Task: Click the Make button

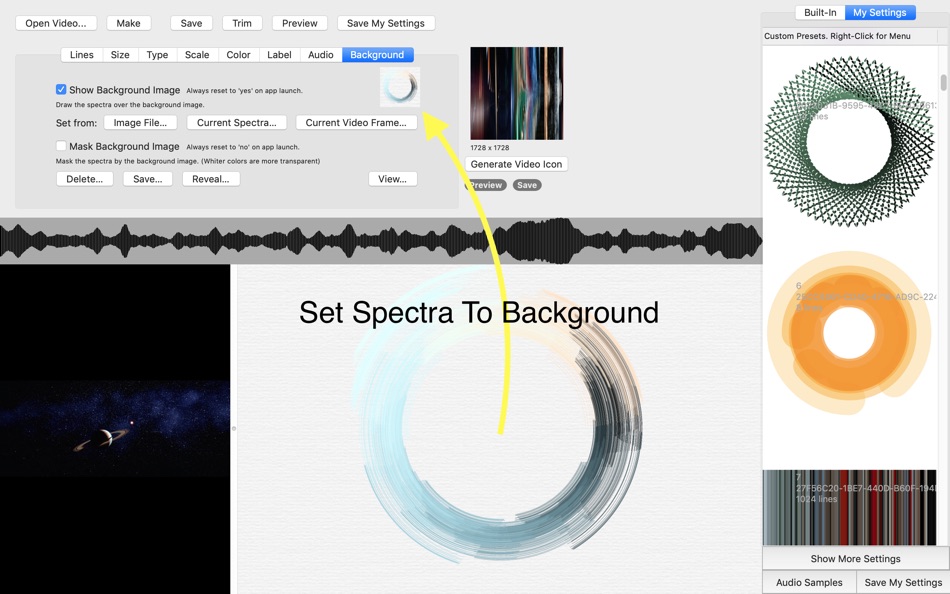Action: point(128,23)
